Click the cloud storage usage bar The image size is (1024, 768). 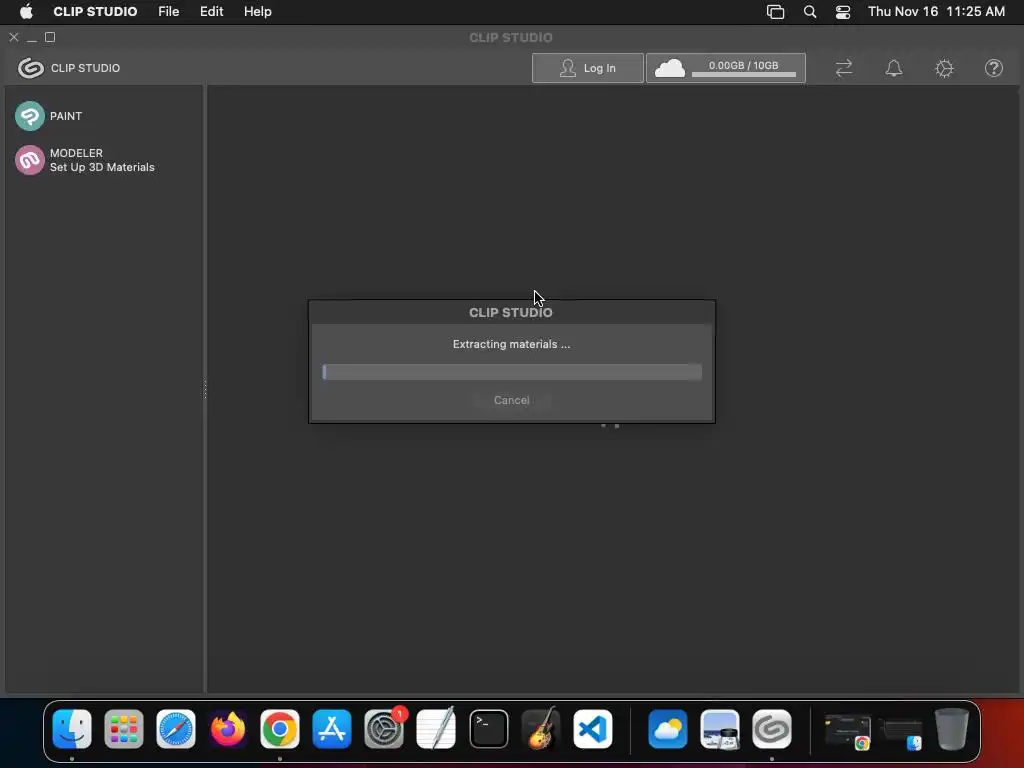744,74
